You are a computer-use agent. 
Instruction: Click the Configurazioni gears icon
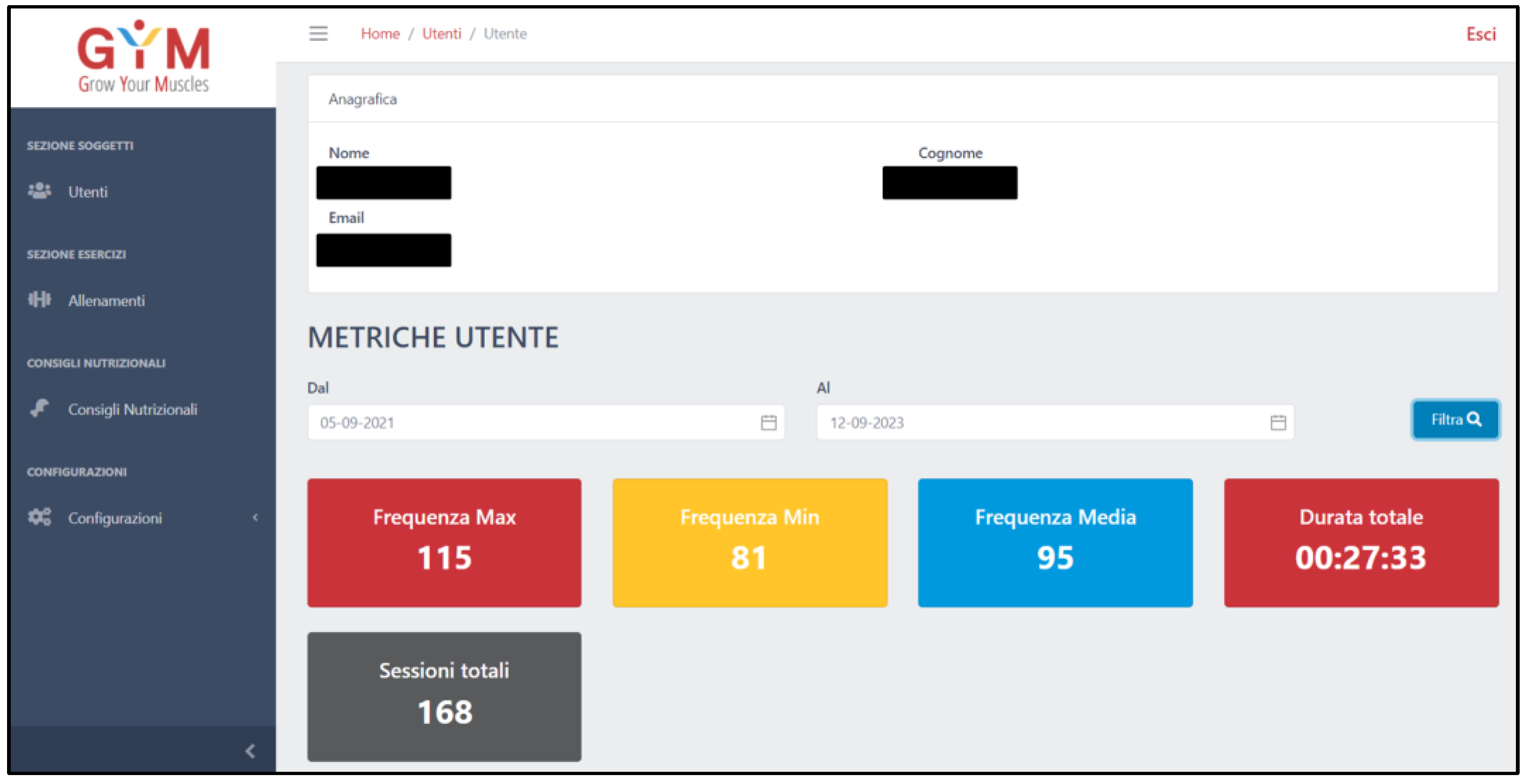(39, 517)
